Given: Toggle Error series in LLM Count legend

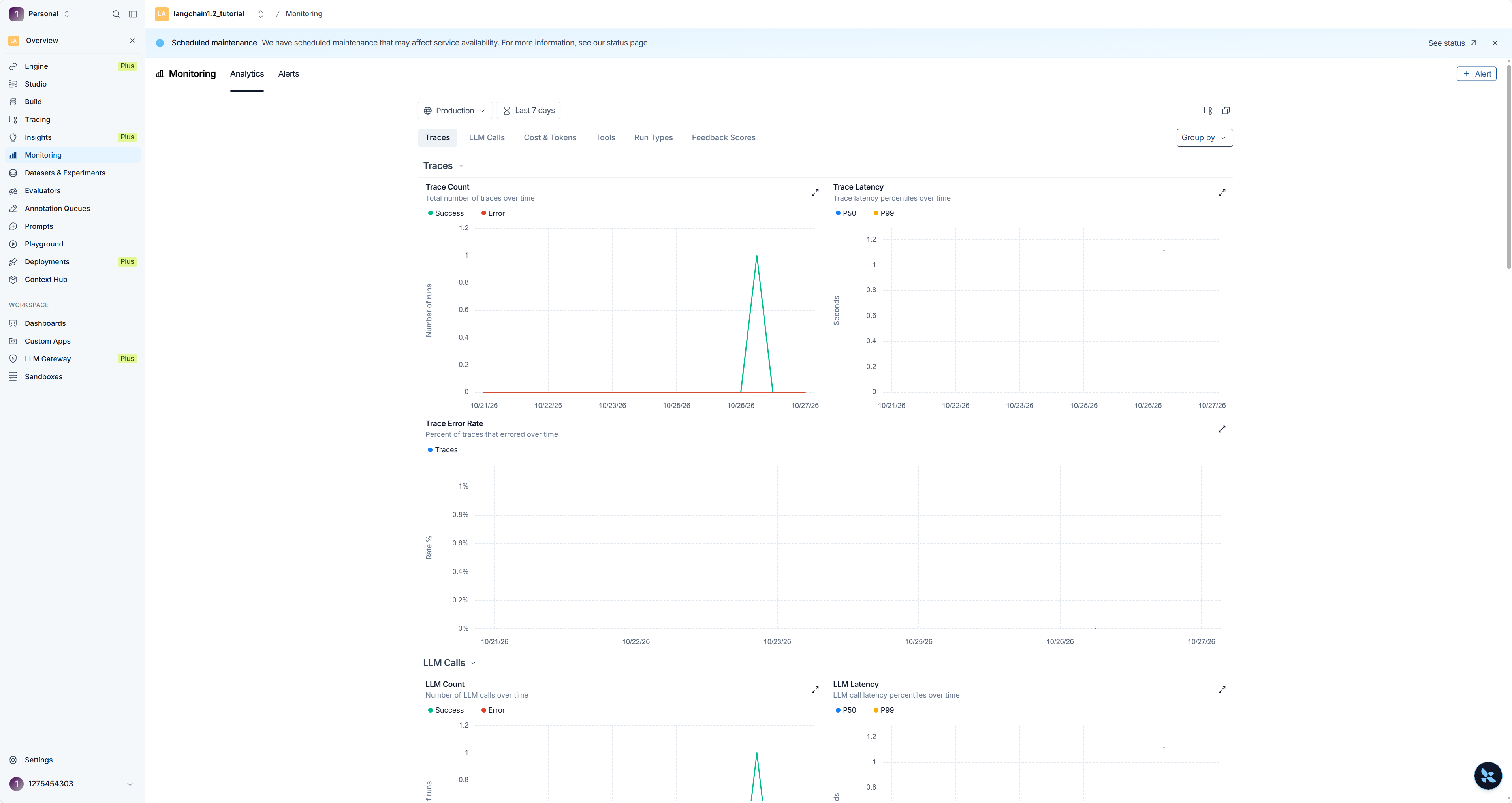Looking at the screenshot, I should [x=493, y=710].
